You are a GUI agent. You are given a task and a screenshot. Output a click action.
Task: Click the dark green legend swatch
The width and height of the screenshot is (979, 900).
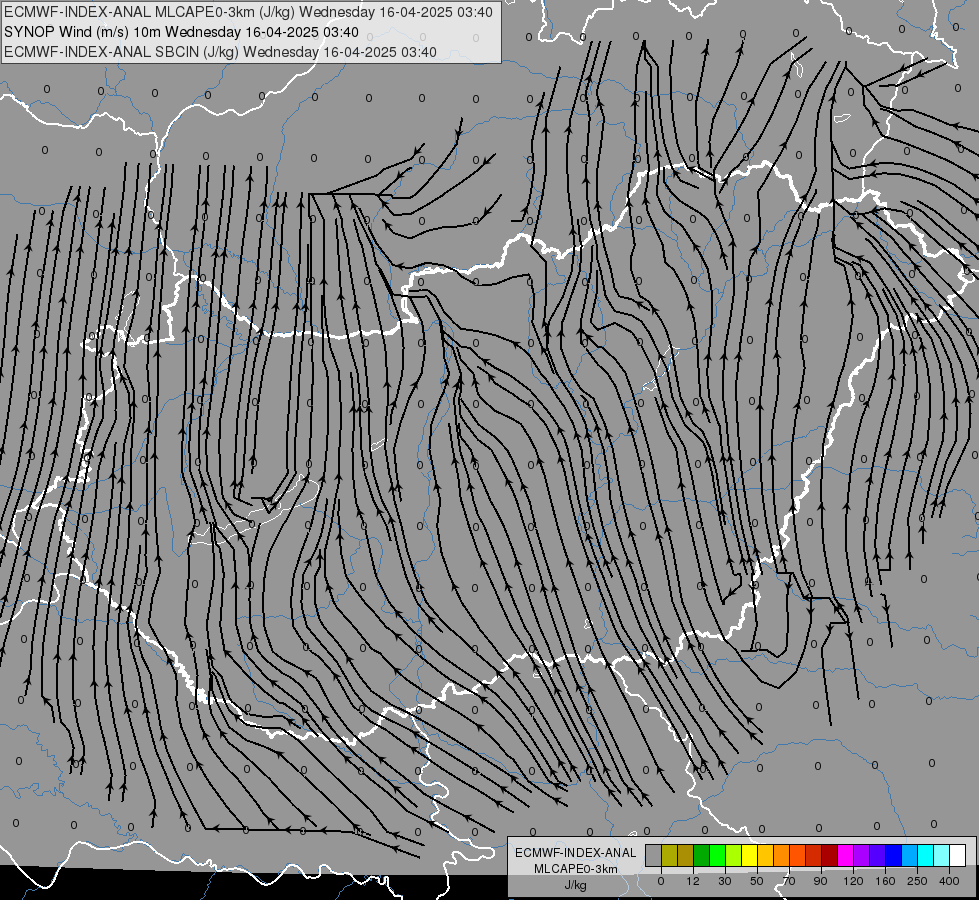[702, 855]
